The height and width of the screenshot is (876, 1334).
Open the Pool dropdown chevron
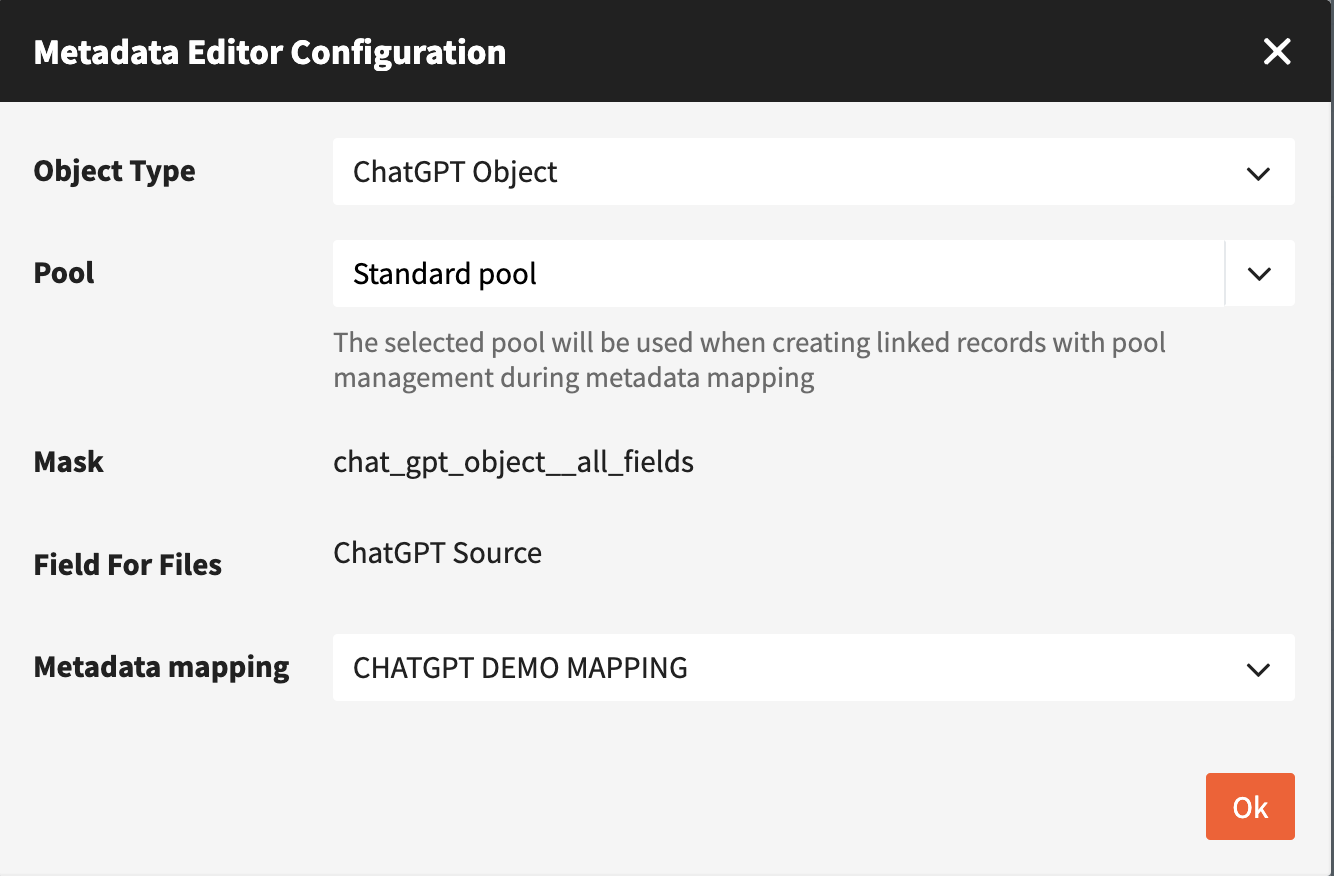tap(1259, 273)
